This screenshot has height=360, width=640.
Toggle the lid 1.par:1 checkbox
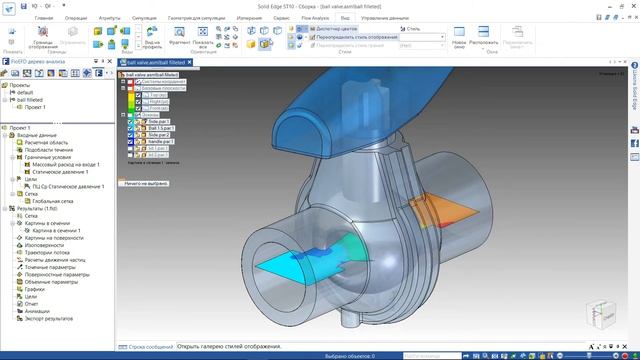point(130,148)
